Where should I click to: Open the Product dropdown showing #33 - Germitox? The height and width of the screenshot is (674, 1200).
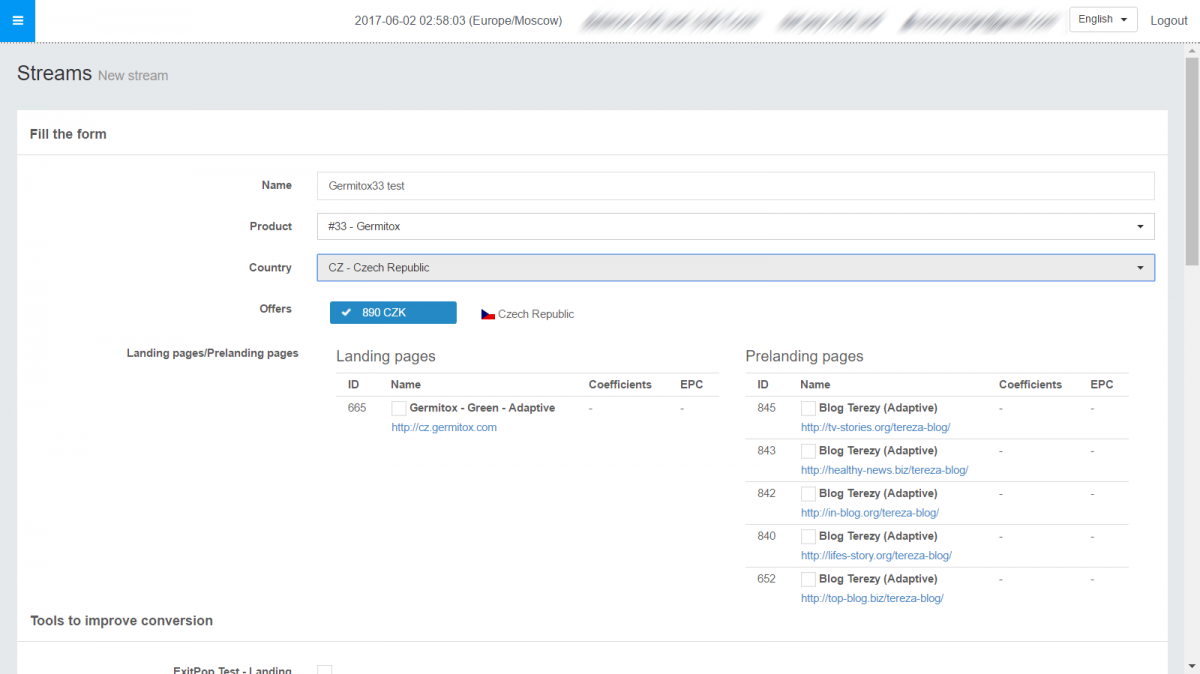735,227
